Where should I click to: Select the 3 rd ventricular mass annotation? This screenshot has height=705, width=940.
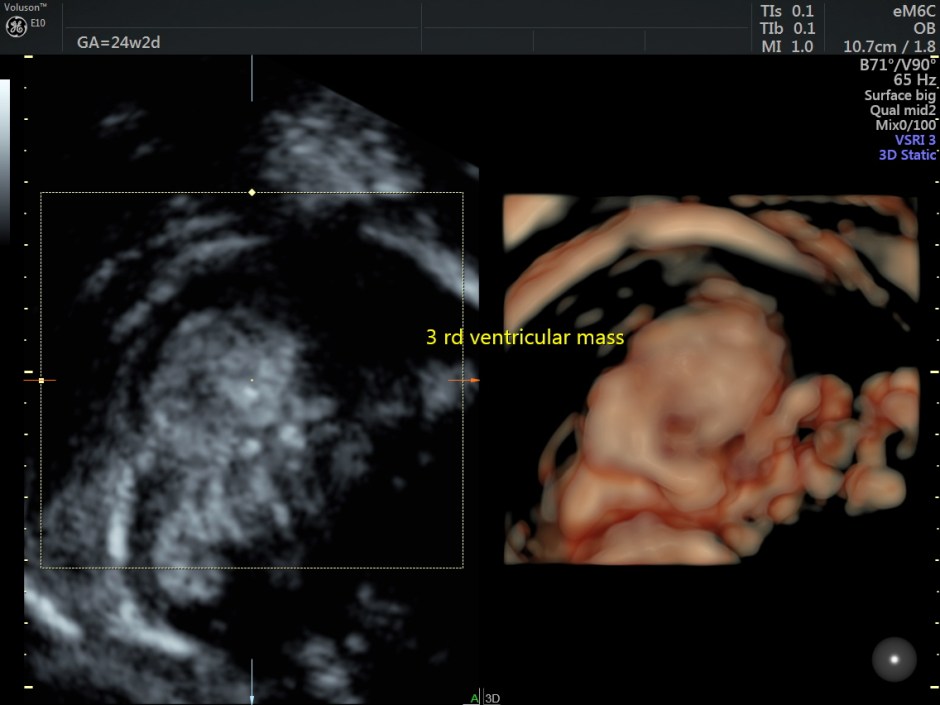(x=525, y=338)
